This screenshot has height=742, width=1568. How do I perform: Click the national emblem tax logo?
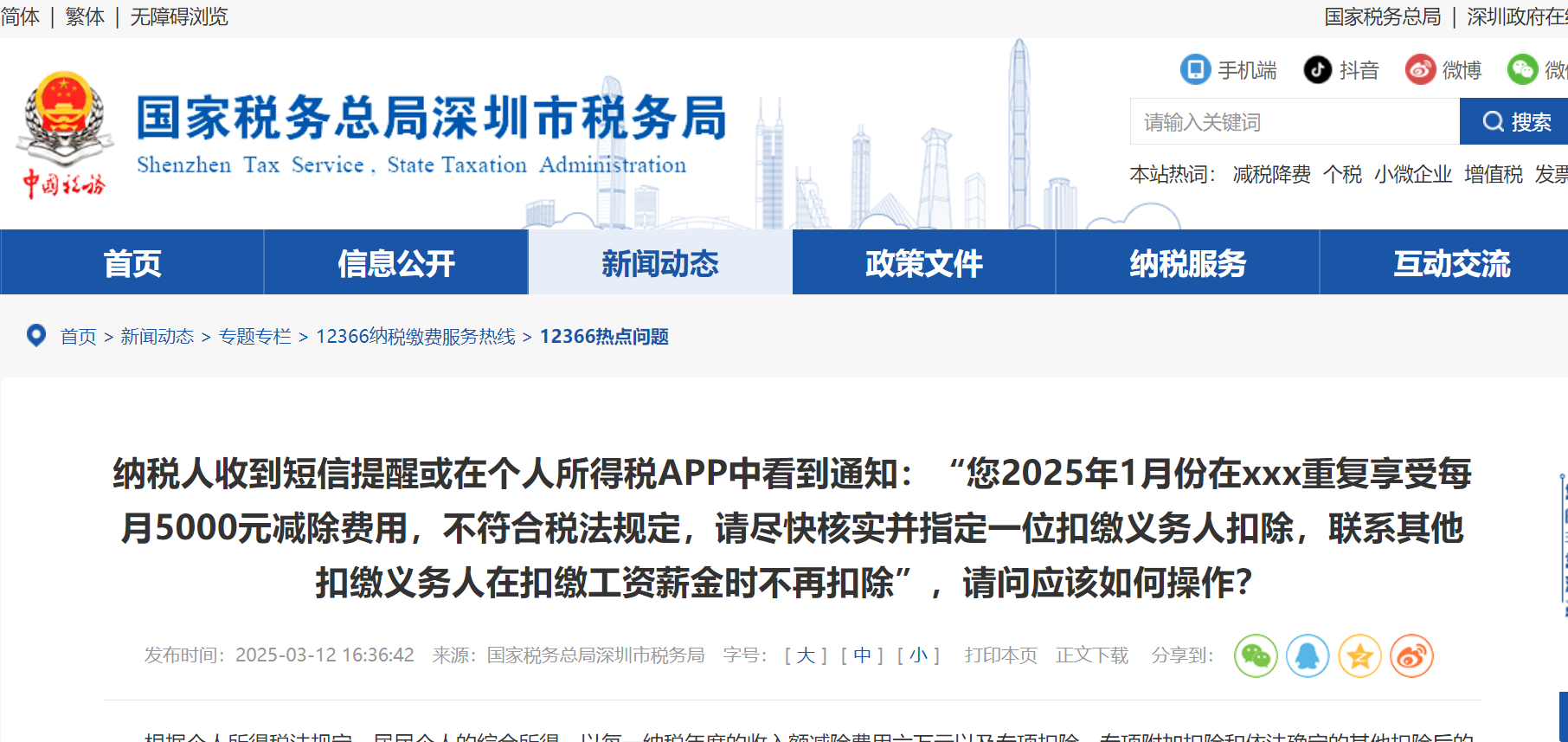pos(64,134)
